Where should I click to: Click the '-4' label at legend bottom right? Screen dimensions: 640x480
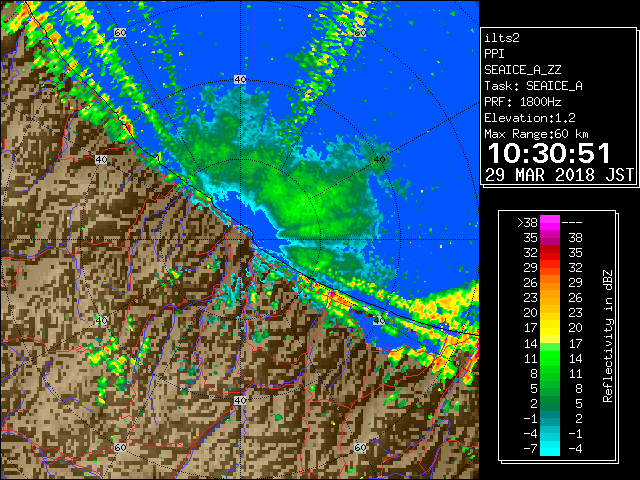(575, 448)
